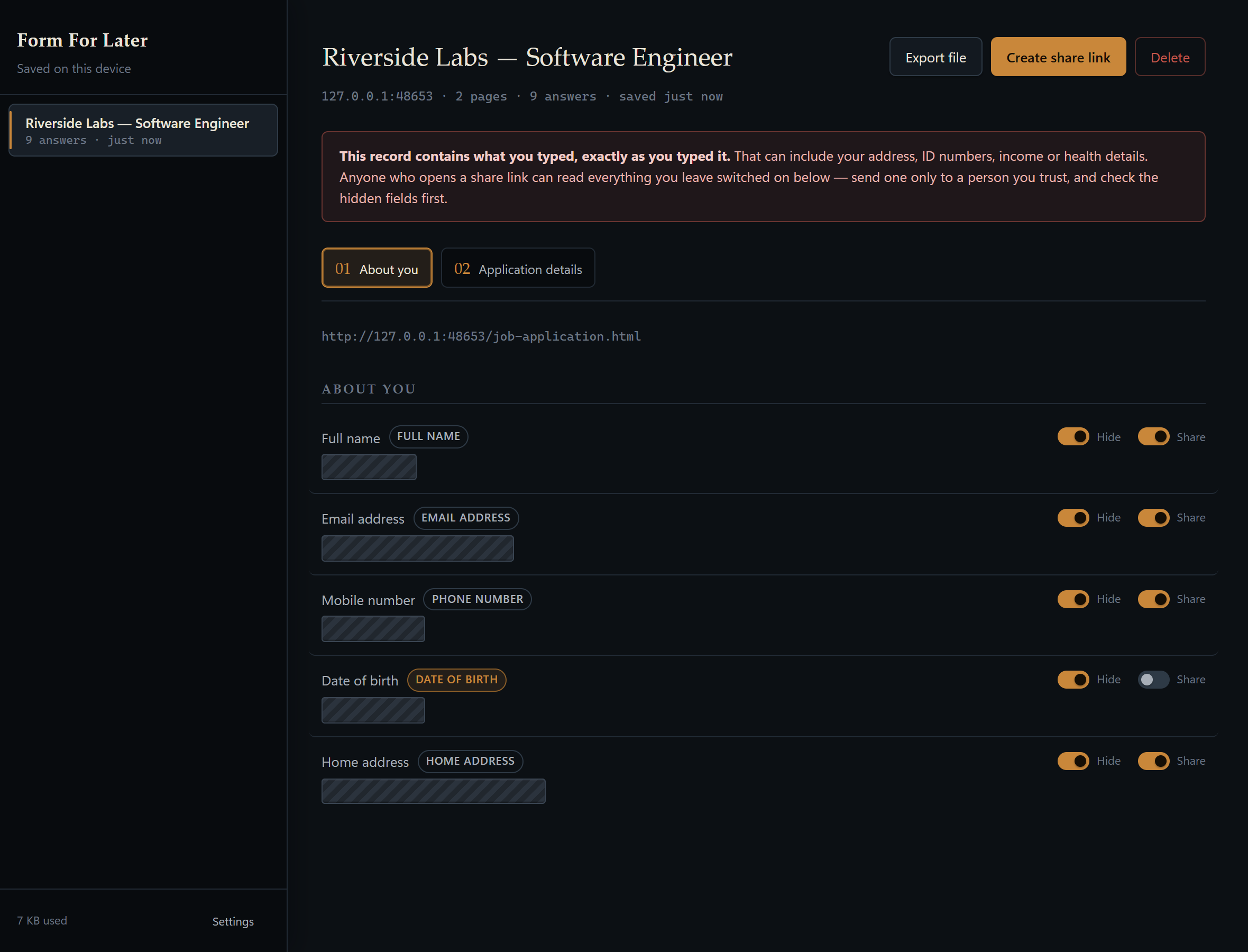
Task: Toggle Hide switch for Full name
Action: pos(1073,437)
